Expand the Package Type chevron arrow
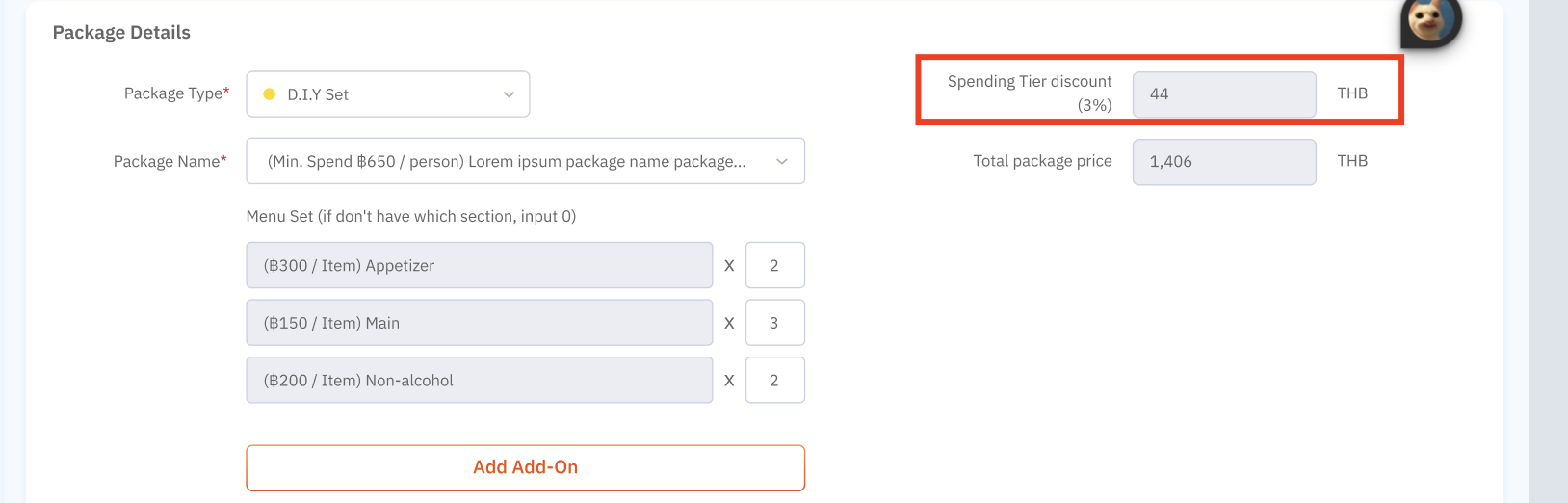The width and height of the screenshot is (1568, 503). pos(509,94)
